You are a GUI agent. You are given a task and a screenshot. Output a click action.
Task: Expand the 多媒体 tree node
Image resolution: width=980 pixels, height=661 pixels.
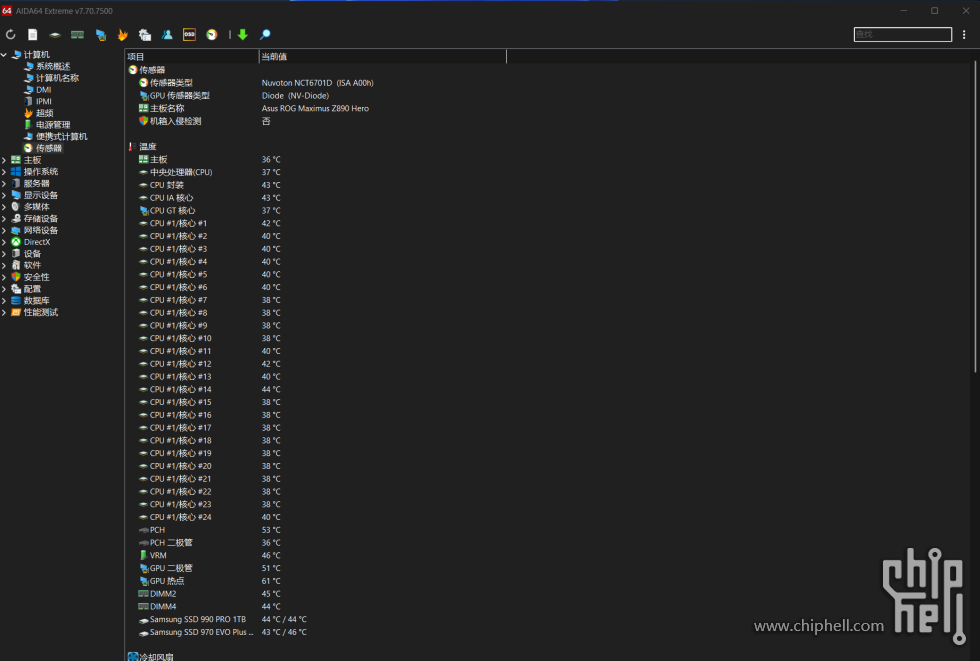click(4, 207)
